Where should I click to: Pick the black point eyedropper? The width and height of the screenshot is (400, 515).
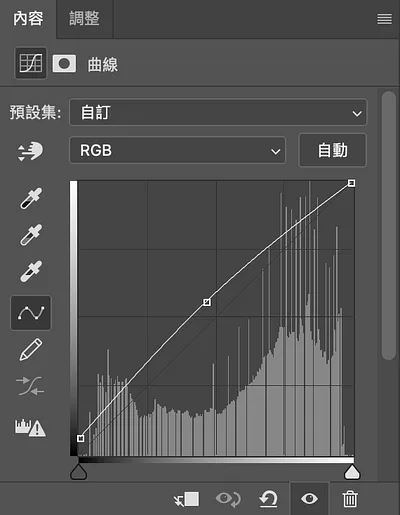tap(31, 198)
